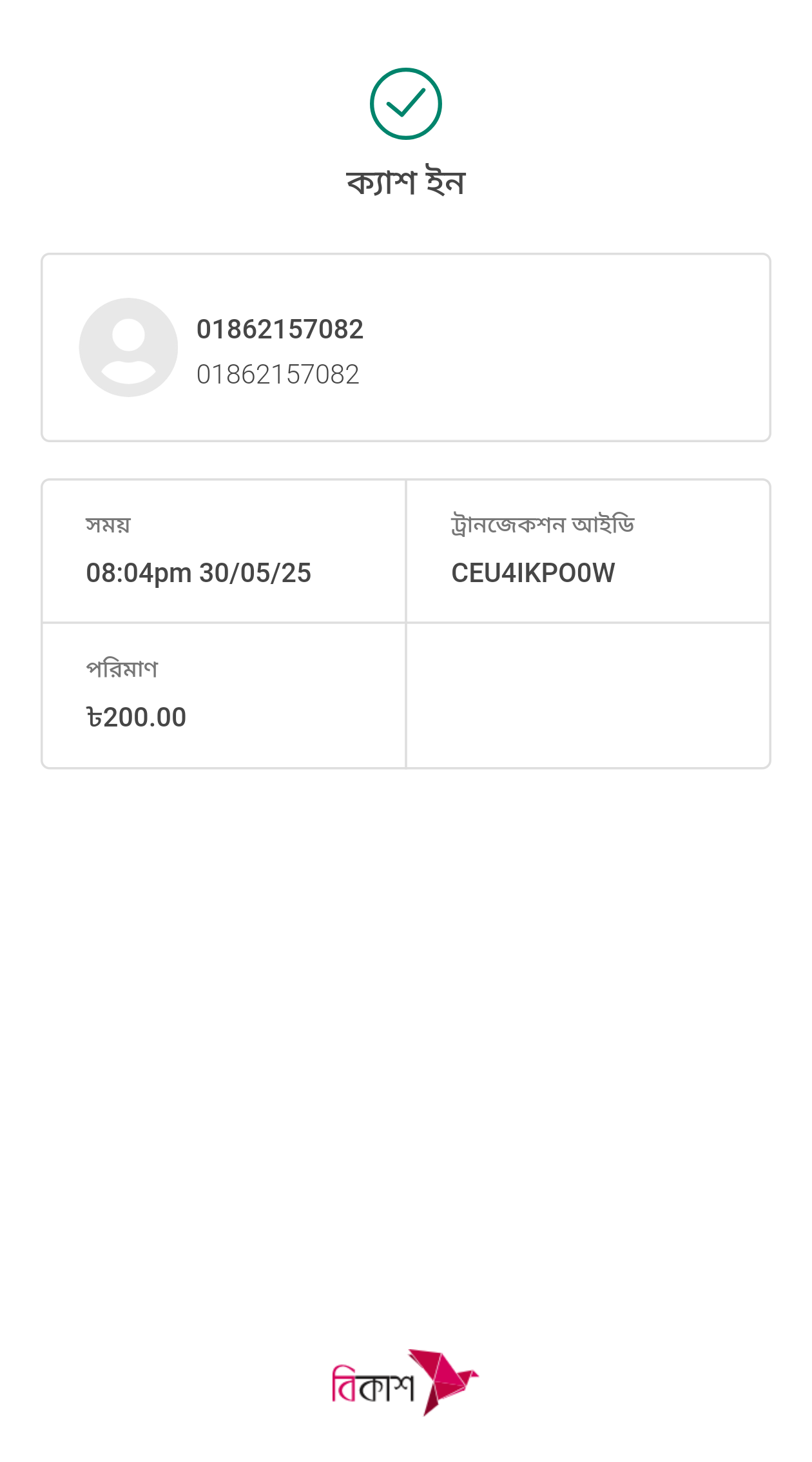Click the বিকাশ wordmark at the bottom
The height and width of the screenshot is (1462, 812).
pos(372,1385)
